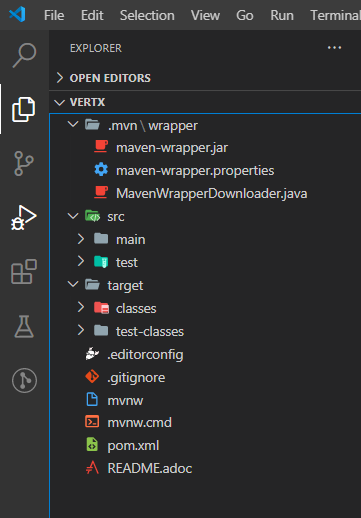
Task: Select the test-classes folder label
Action: point(150,331)
